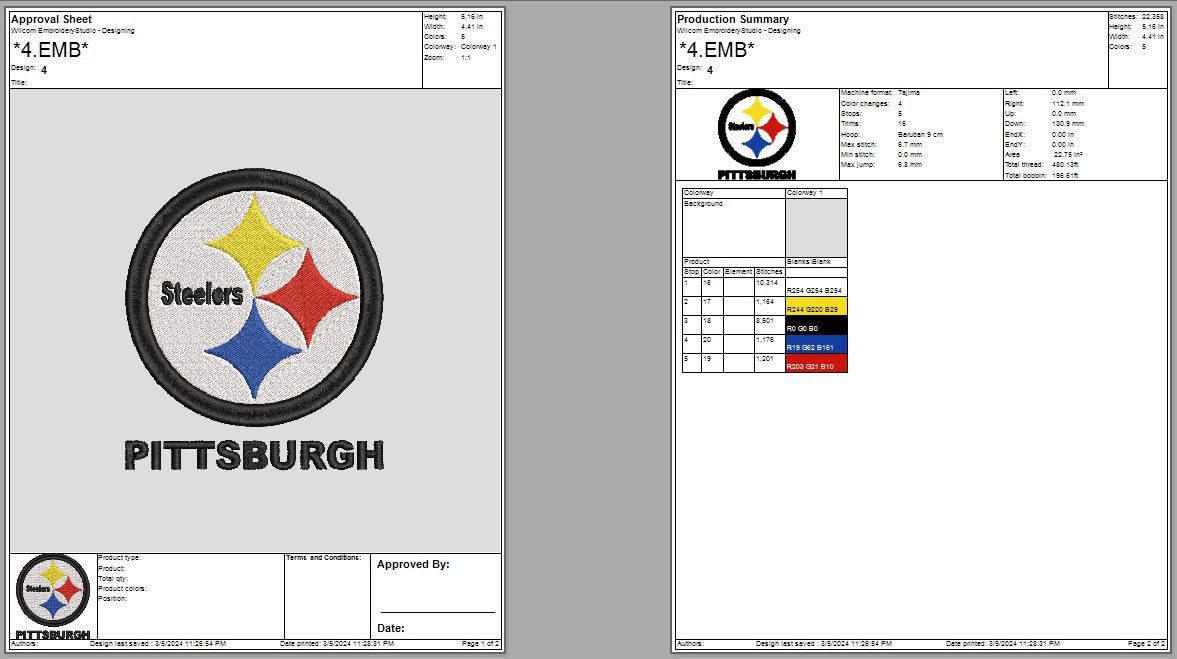Click the large Steelers embroidery design preview
The height and width of the screenshot is (659, 1177).
click(255, 295)
